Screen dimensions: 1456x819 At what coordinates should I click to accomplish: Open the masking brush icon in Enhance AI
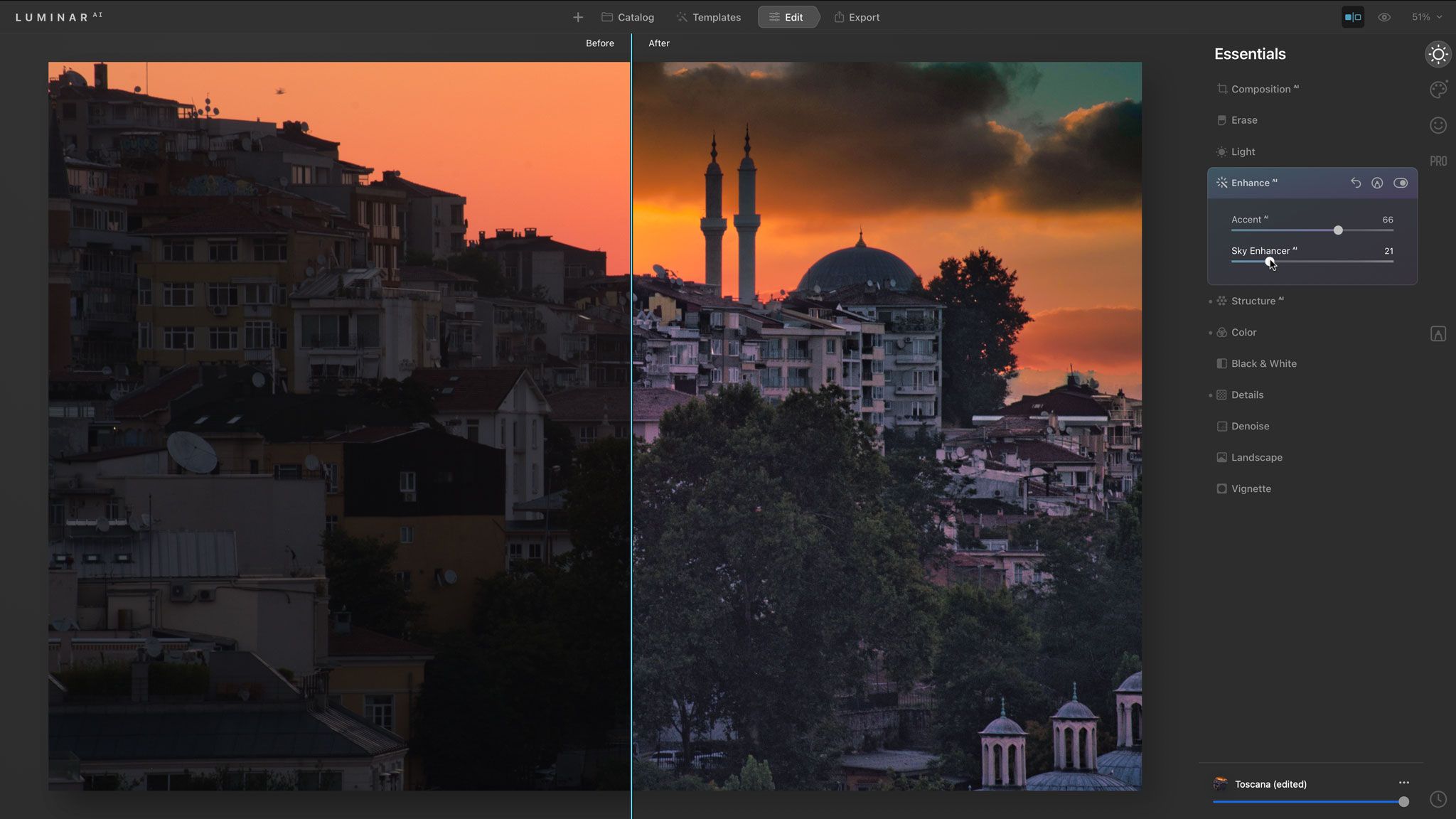pyautogui.click(x=1377, y=183)
